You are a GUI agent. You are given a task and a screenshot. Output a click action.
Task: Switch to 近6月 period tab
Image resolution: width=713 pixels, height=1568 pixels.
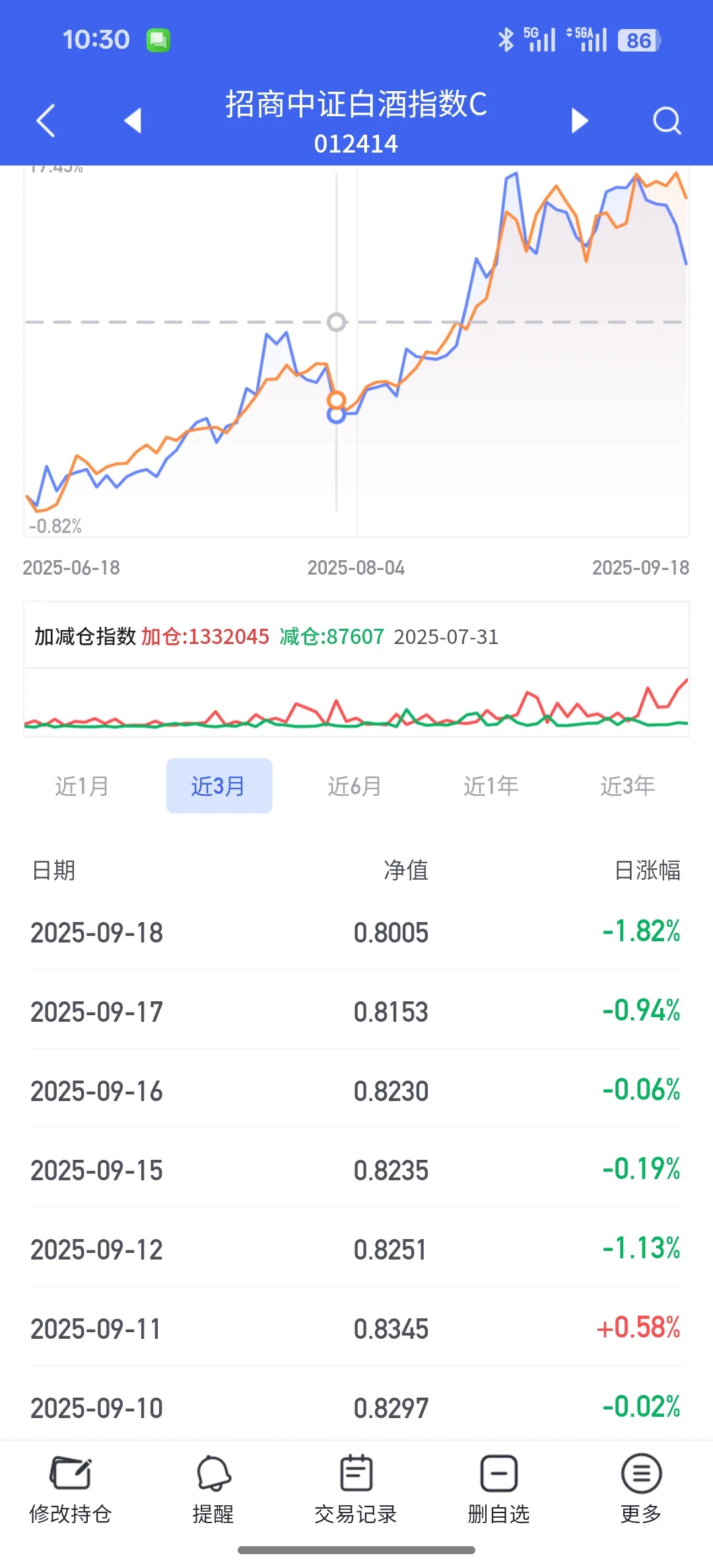click(x=355, y=786)
